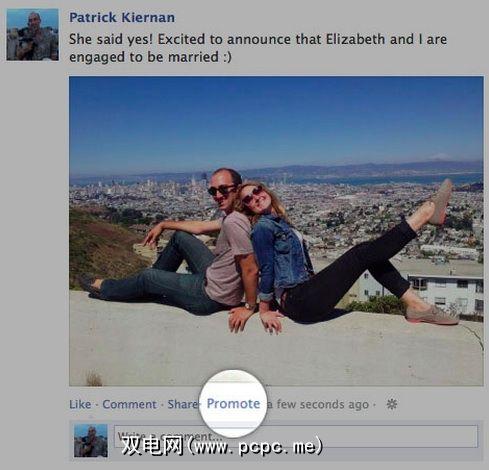Open the post audience gear icon
The image size is (489, 470).
(x=392, y=404)
